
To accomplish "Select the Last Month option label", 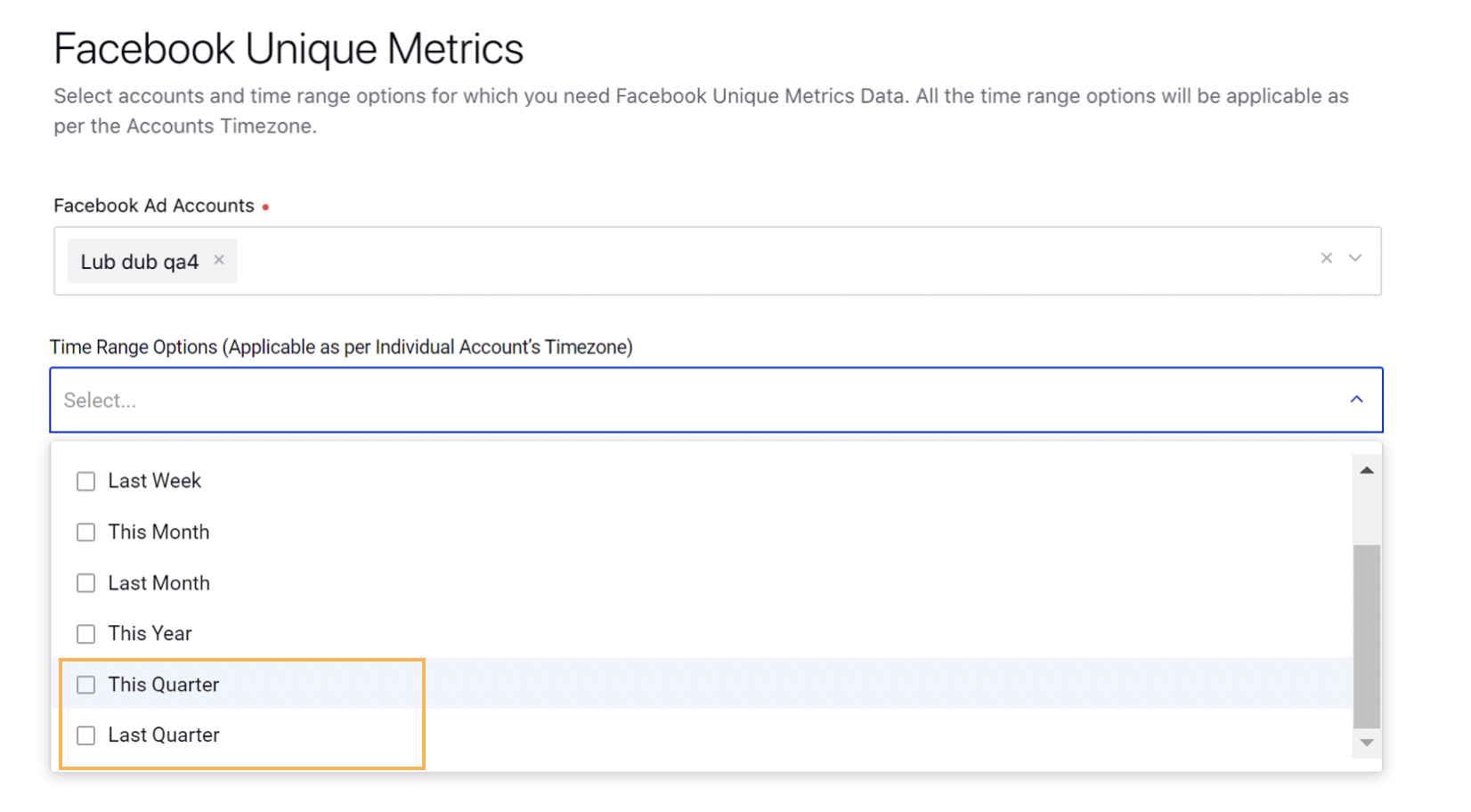I will [x=158, y=582].
